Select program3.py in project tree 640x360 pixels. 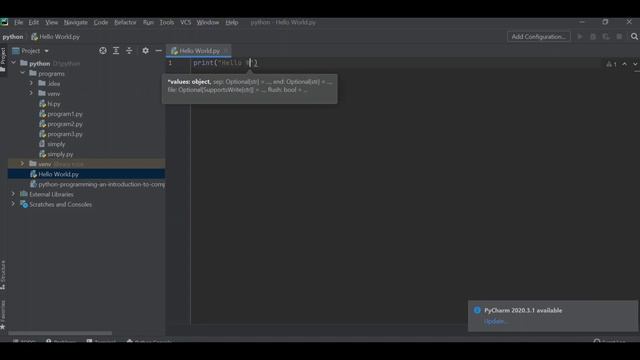65,134
